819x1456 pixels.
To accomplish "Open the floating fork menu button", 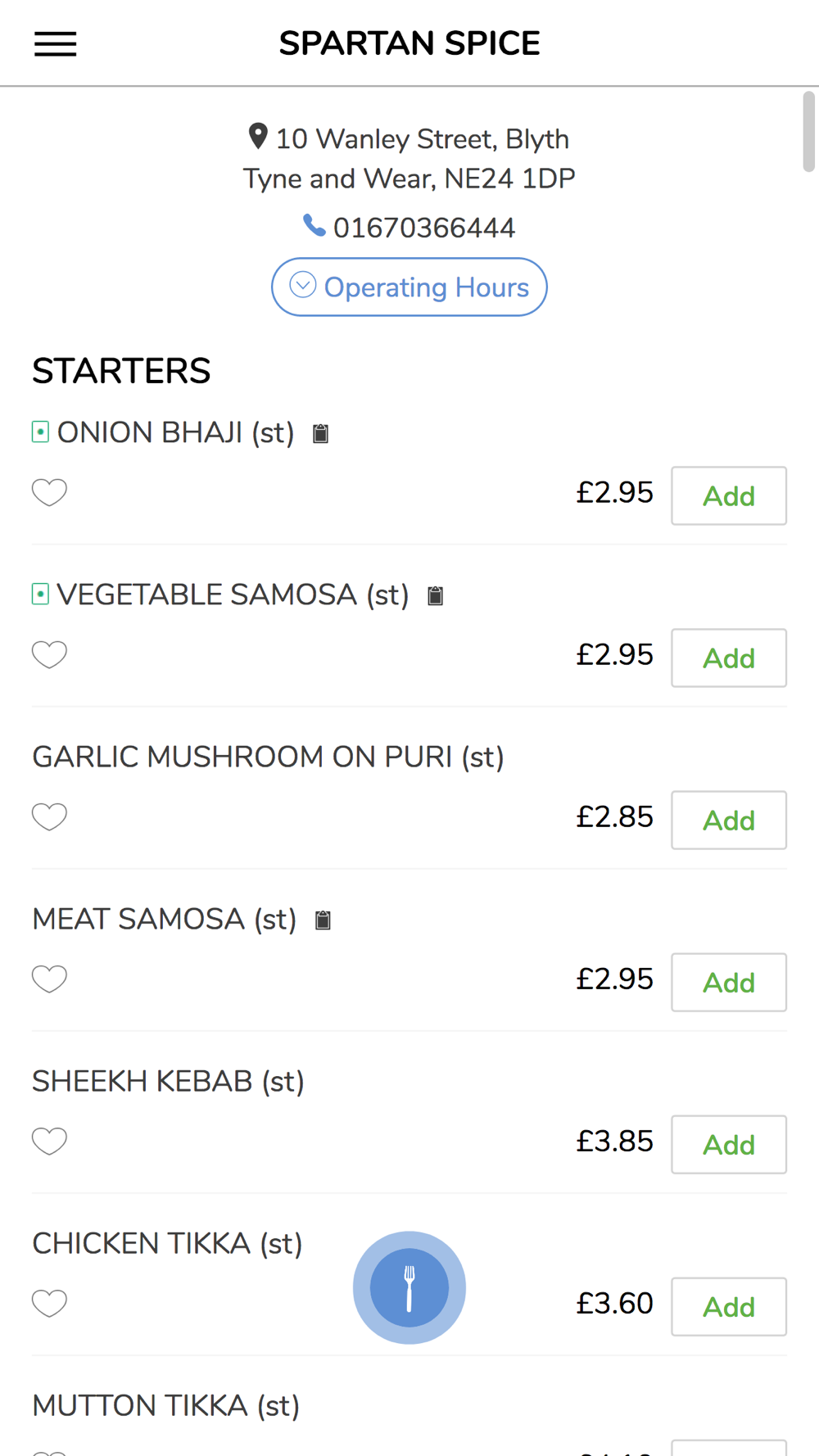I will (x=409, y=1287).
